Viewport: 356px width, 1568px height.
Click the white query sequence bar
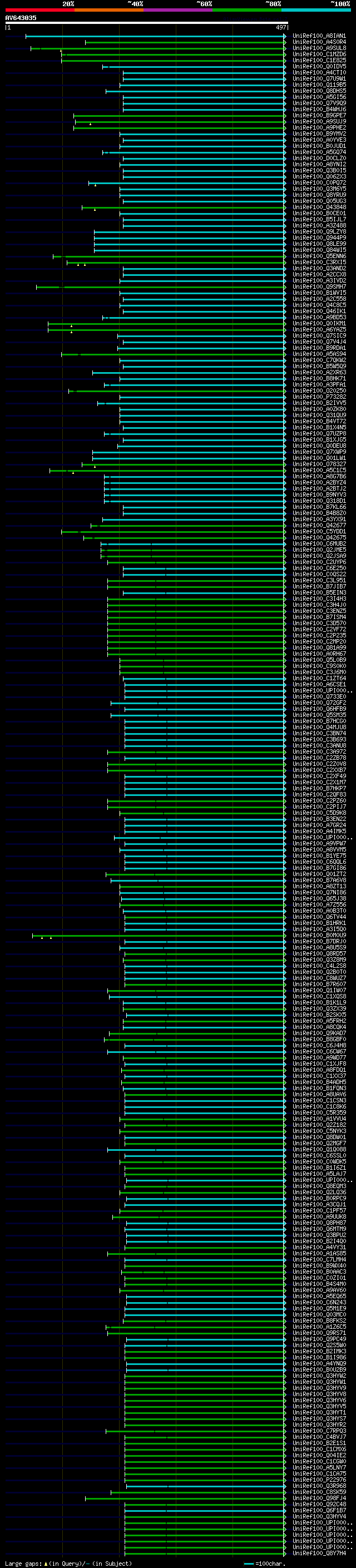[146, 22]
